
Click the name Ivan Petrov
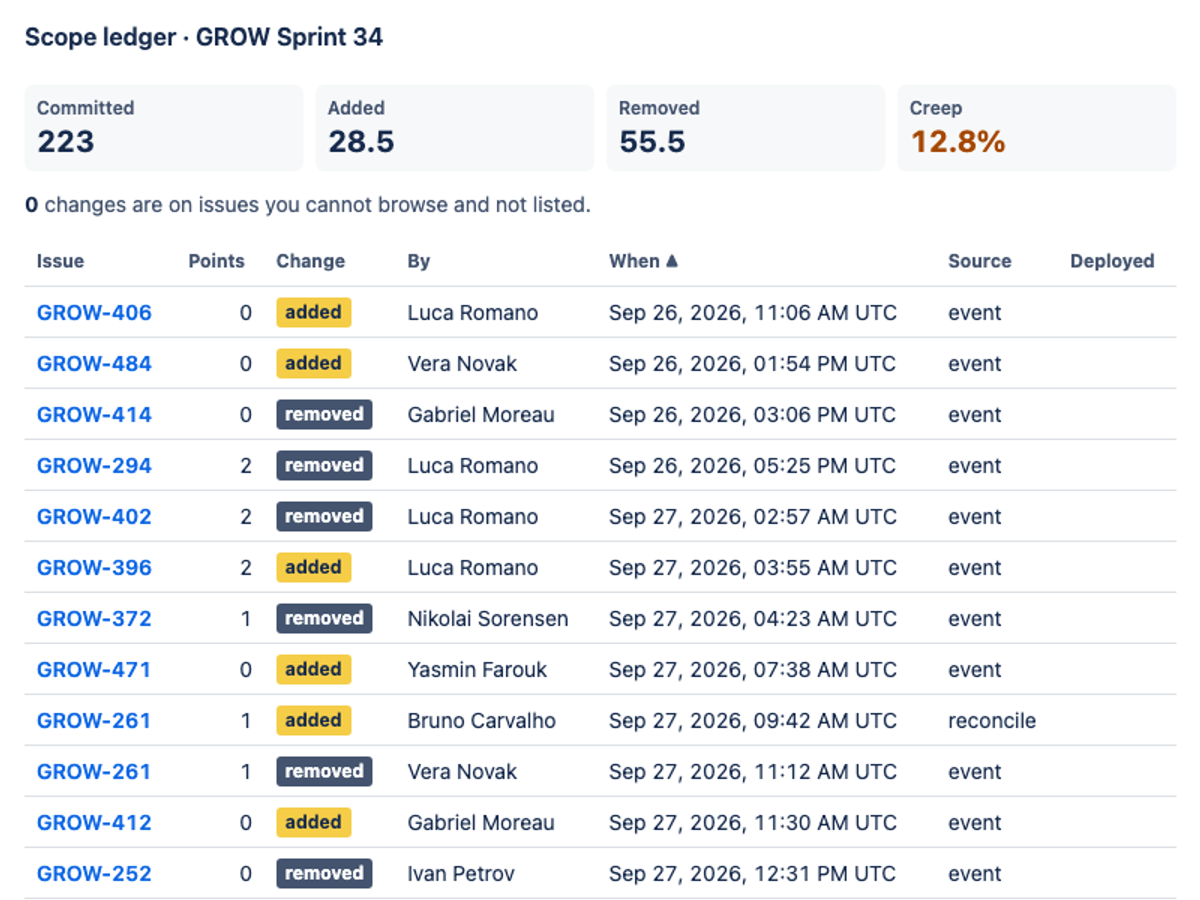click(x=461, y=874)
